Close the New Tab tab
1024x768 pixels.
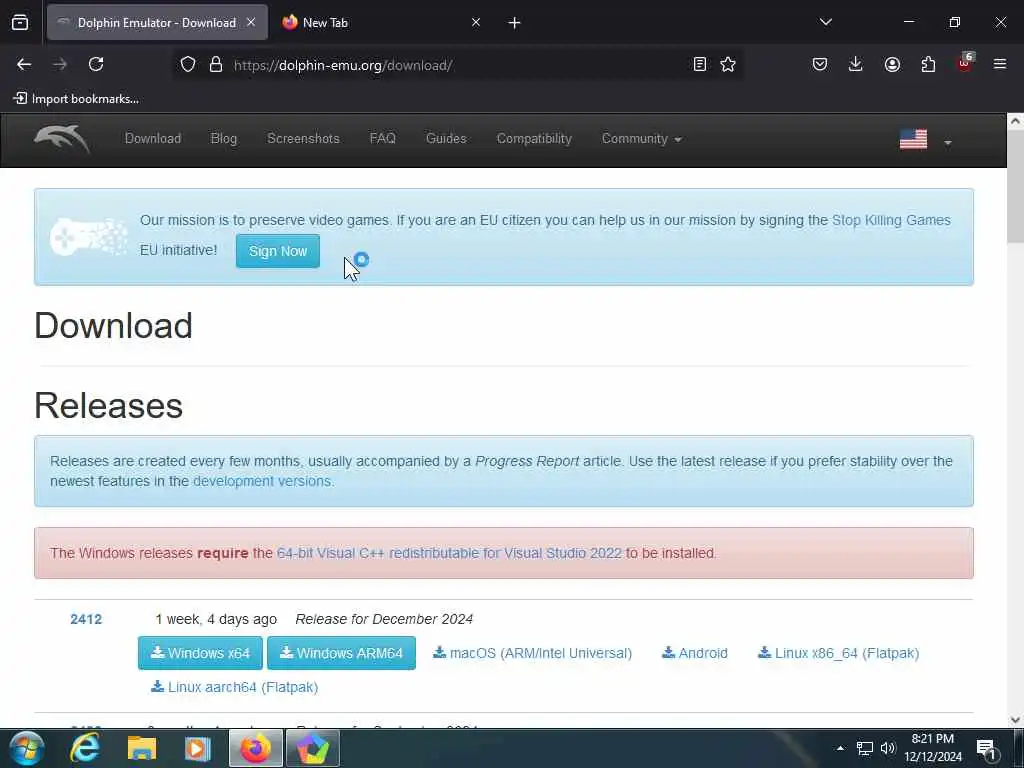pos(476,23)
